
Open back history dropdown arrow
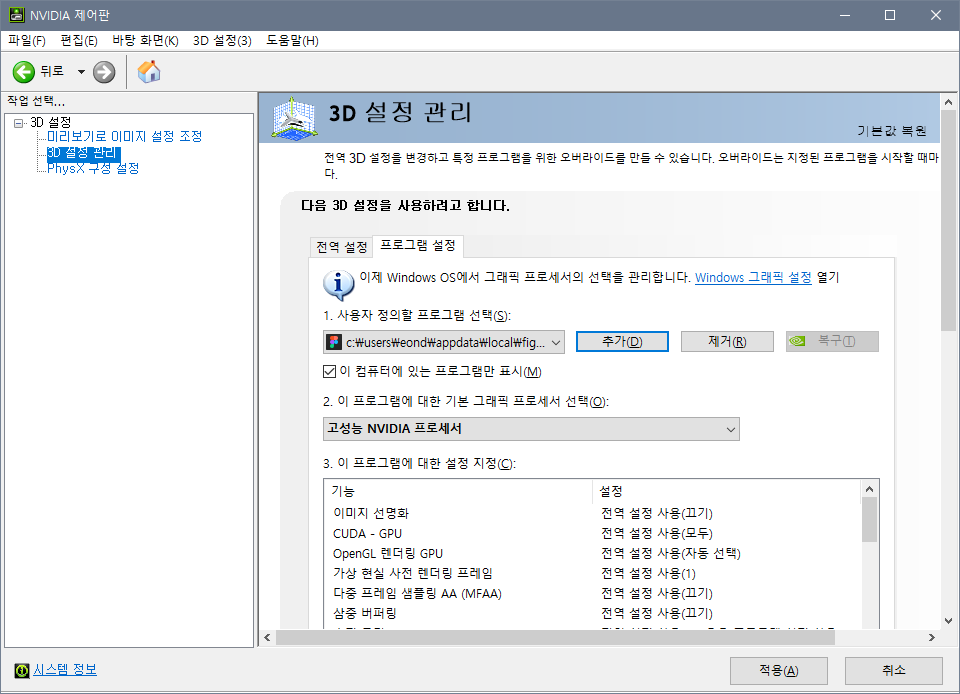pyautogui.click(x=81, y=72)
